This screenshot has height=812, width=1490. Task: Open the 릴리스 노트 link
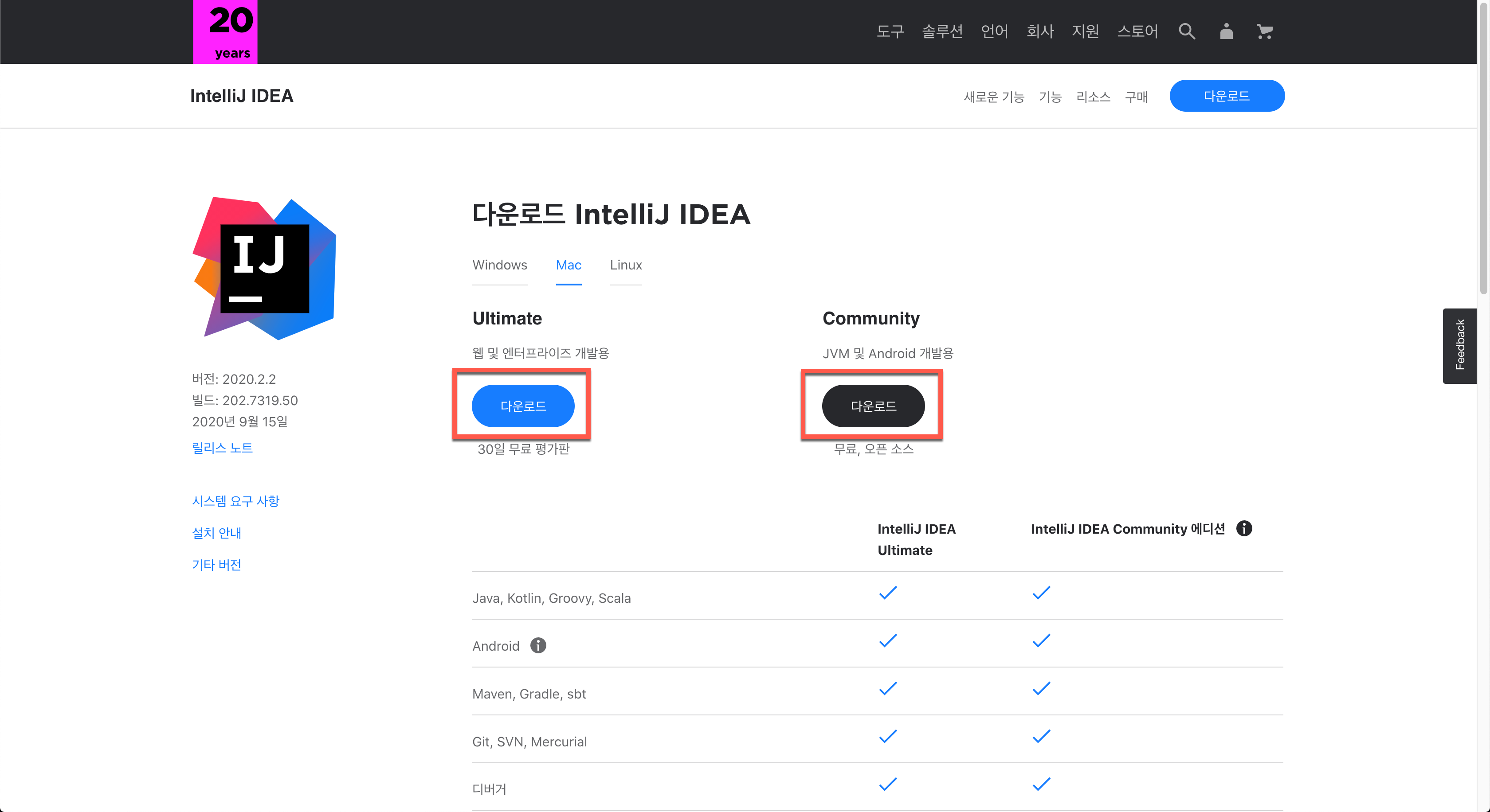(x=222, y=448)
